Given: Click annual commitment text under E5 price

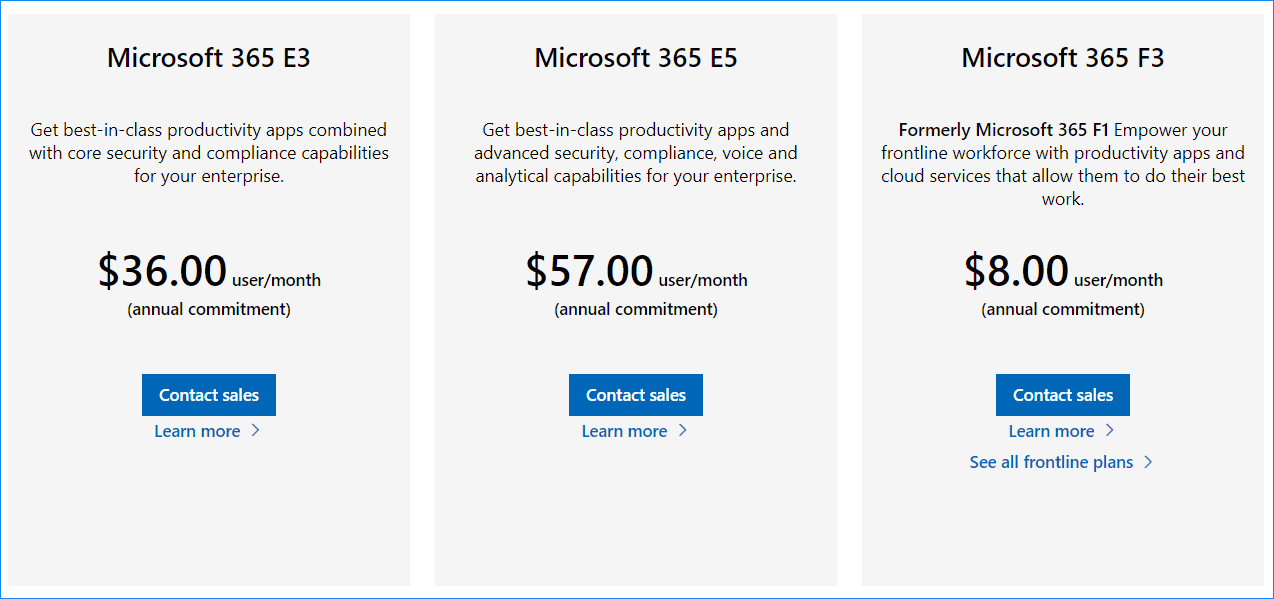Looking at the screenshot, I should [x=635, y=309].
